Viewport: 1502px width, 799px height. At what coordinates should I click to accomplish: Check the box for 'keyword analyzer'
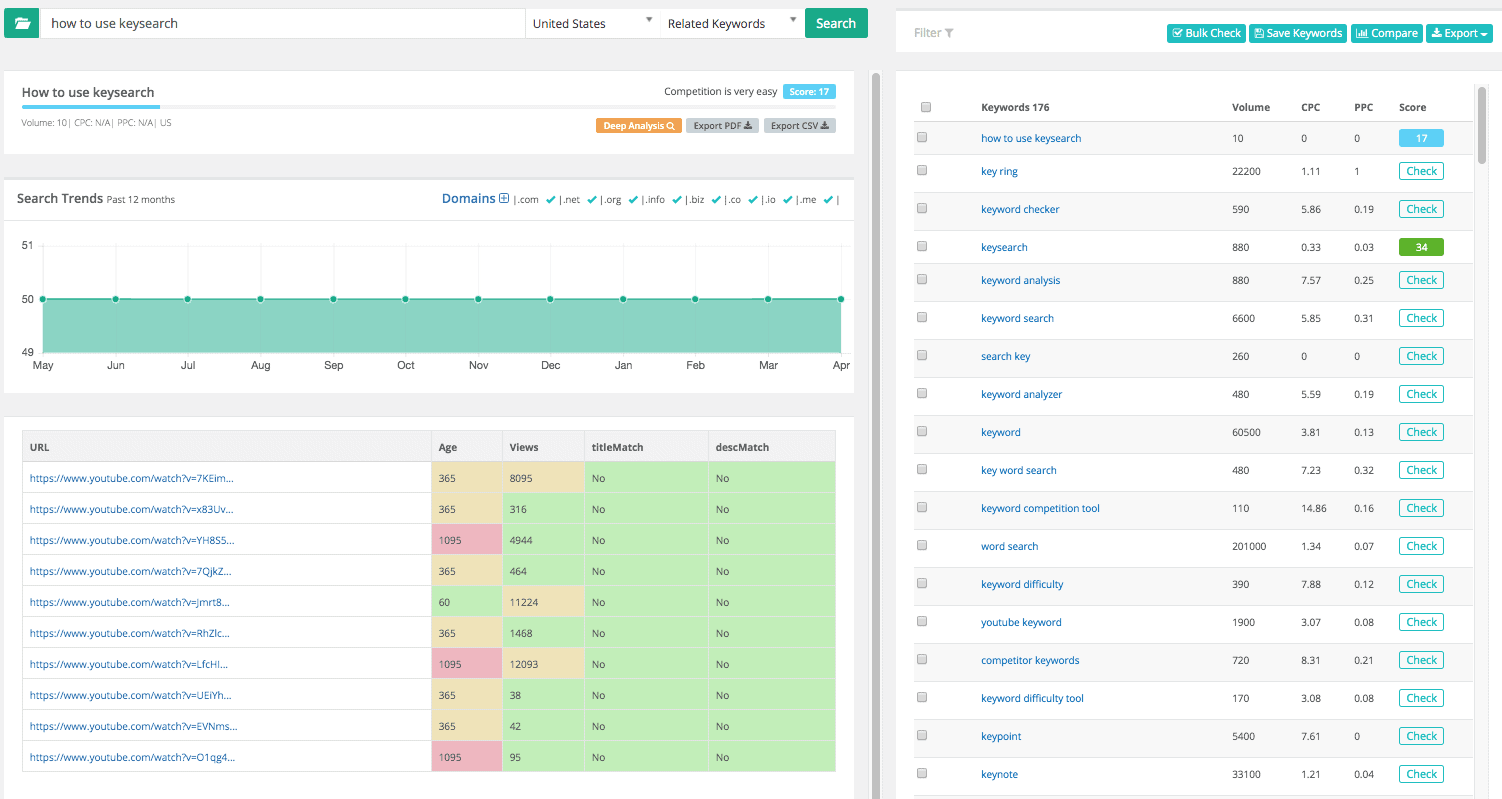click(922, 394)
